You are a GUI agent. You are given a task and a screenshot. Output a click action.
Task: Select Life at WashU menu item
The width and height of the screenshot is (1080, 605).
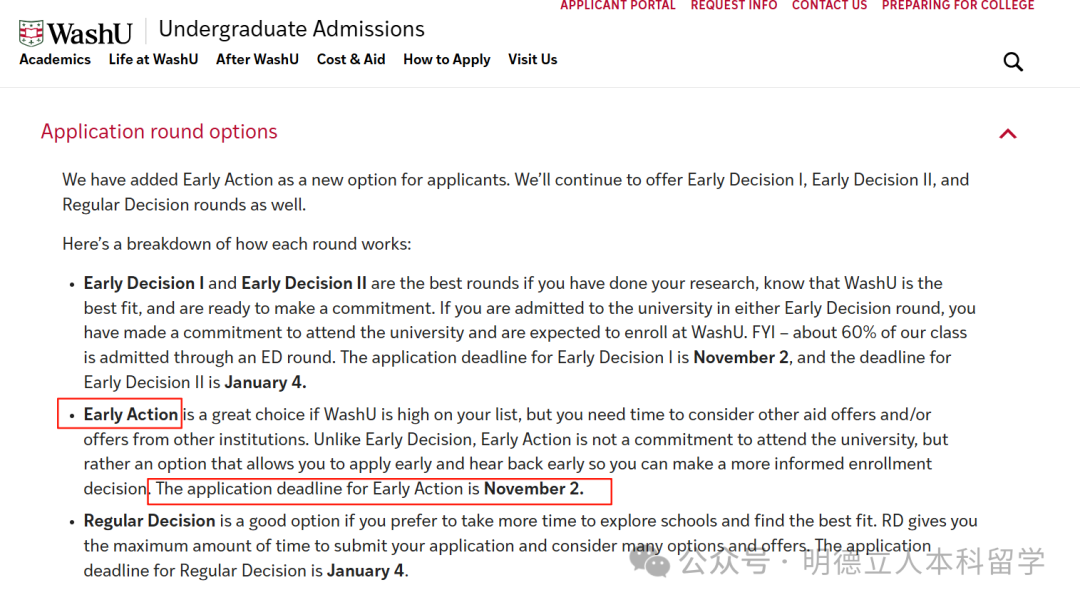153,59
